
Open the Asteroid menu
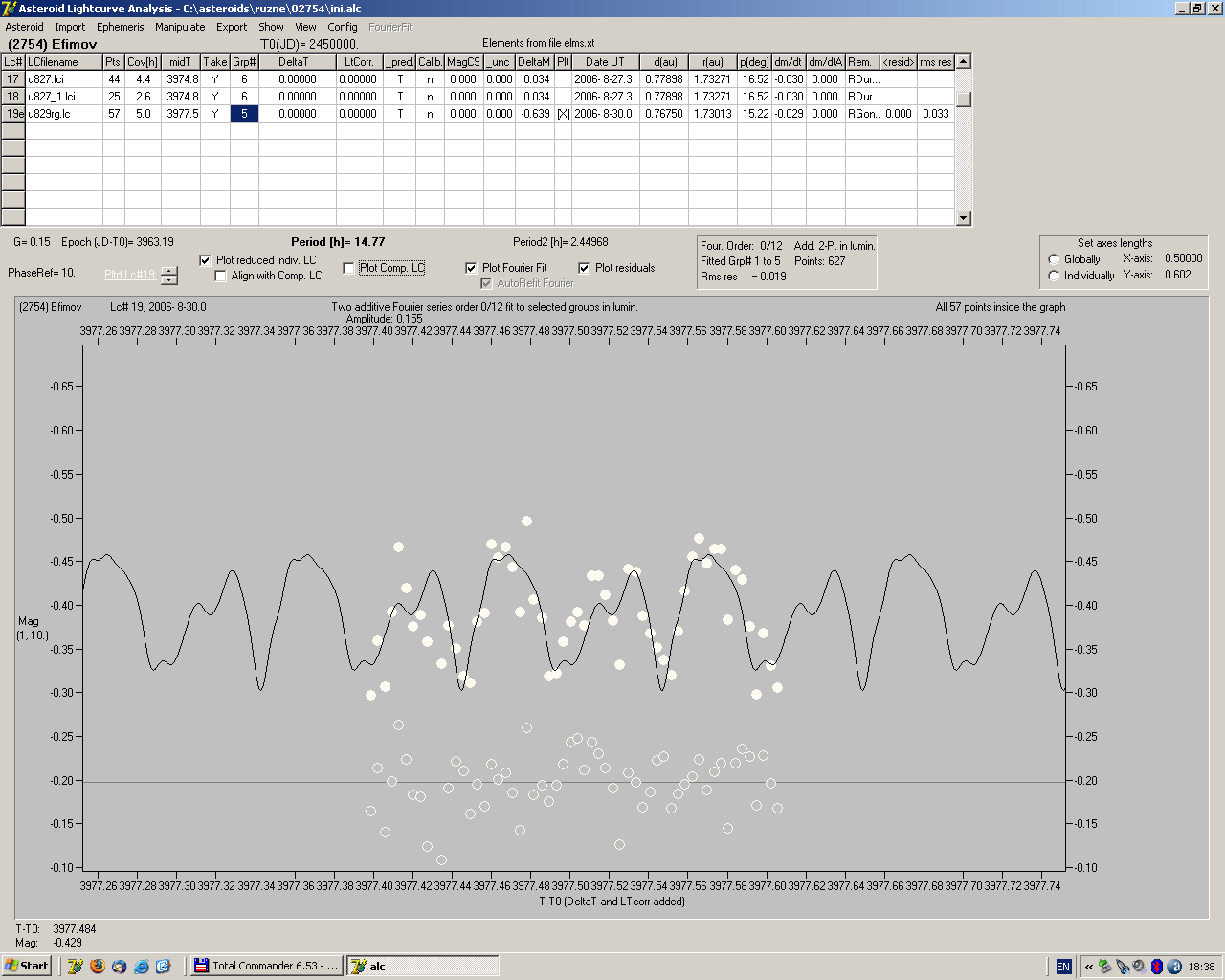pyautogui.click(x=24, y=27)
